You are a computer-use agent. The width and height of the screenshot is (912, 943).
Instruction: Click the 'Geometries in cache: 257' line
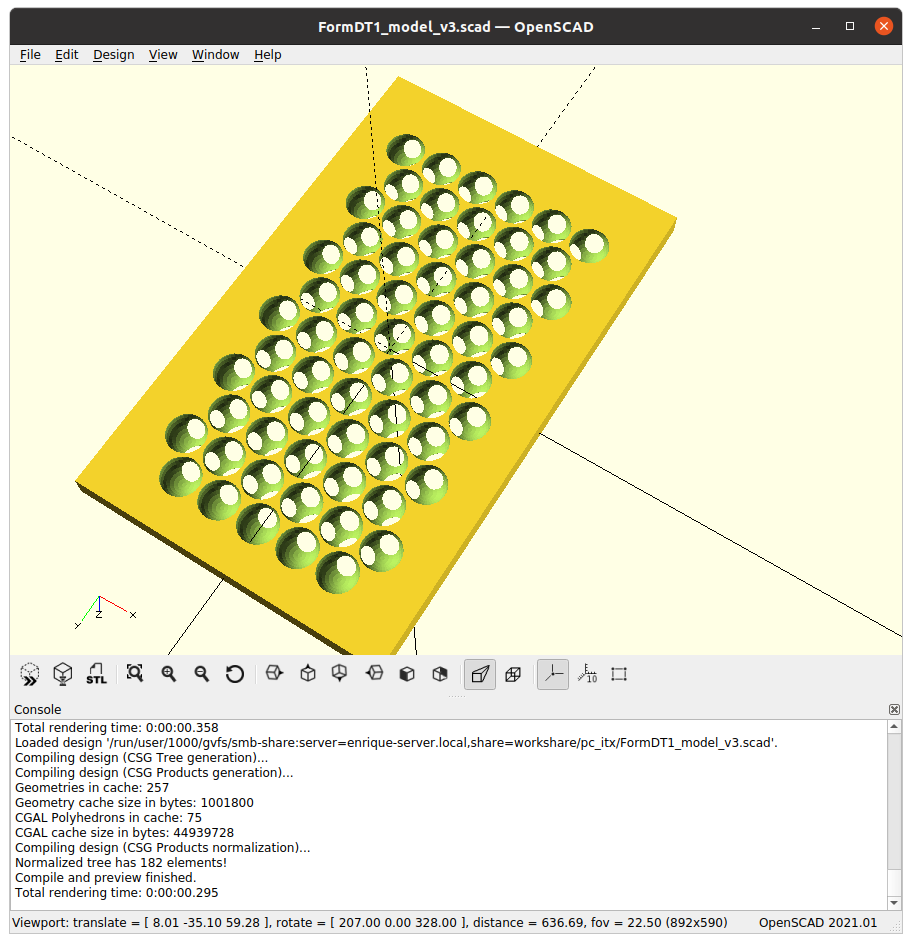tap(92, 788)
